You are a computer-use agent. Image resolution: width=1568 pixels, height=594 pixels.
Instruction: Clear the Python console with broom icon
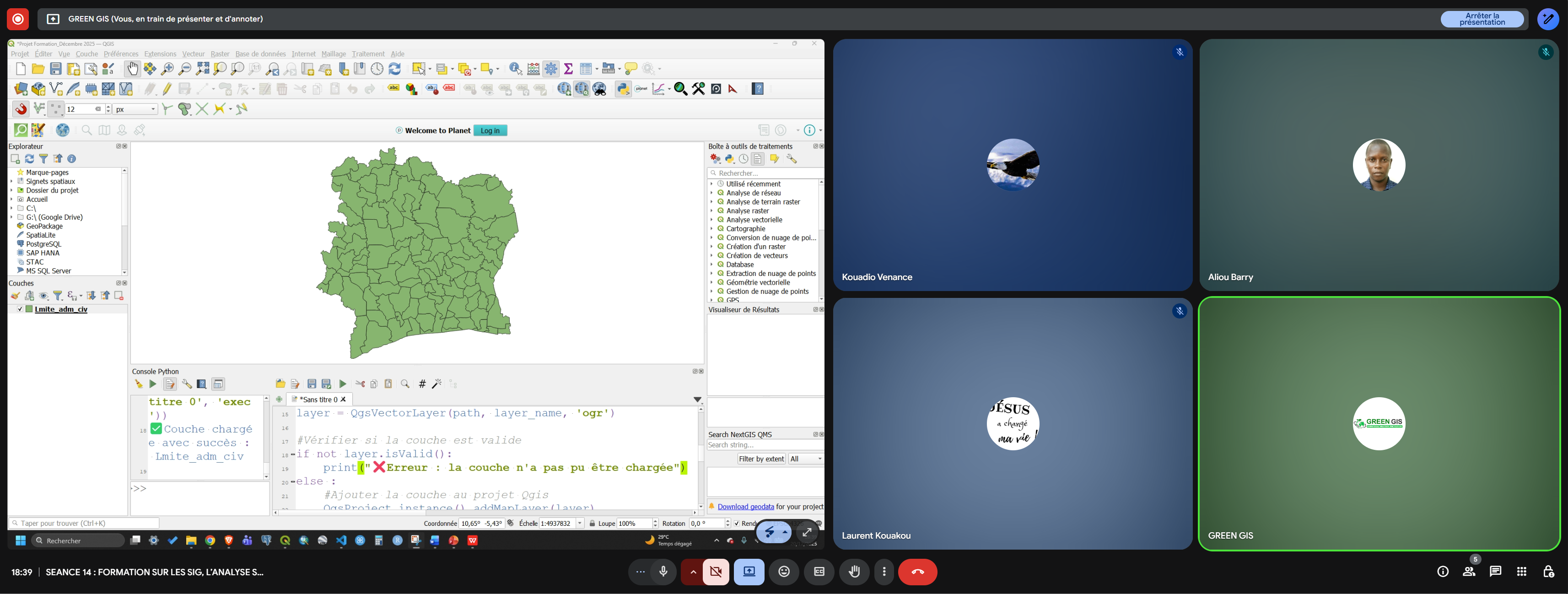(139, 384)
